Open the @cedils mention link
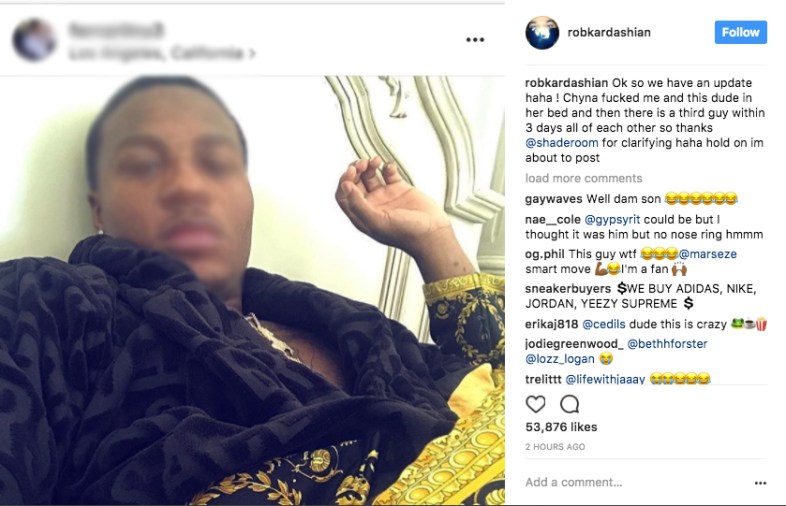Screen dimensions: 786x506 pyautogui.click(x=604, y=324)
